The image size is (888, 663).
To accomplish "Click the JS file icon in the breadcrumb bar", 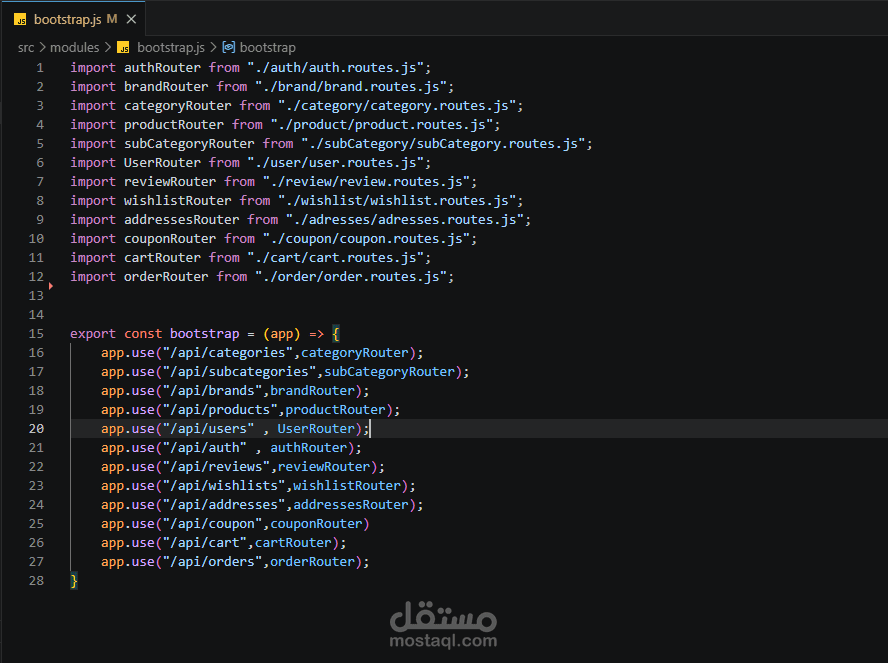I will tap(123, 47).
